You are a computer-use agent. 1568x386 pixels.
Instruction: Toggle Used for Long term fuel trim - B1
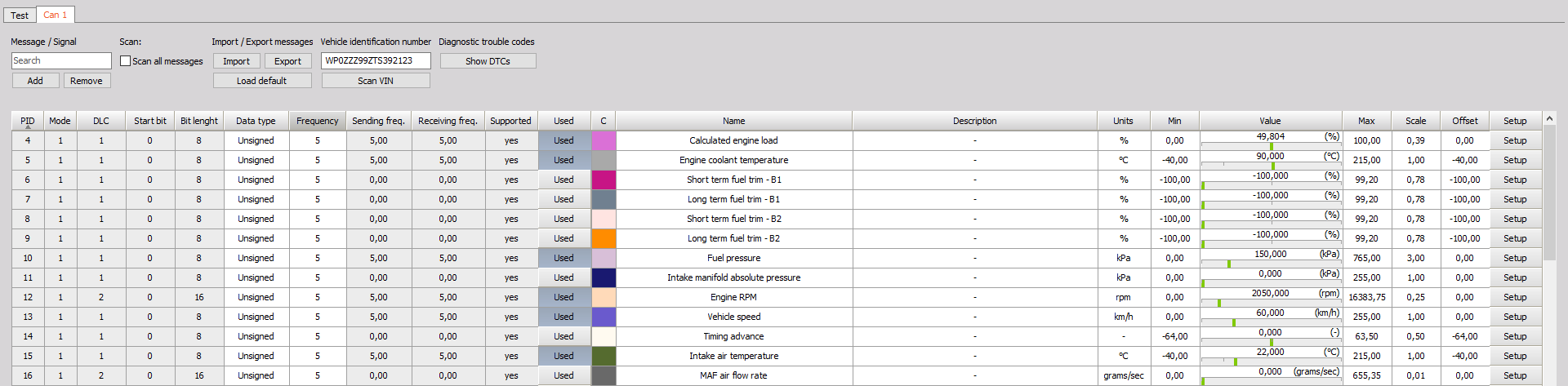(x=563, y=199)
